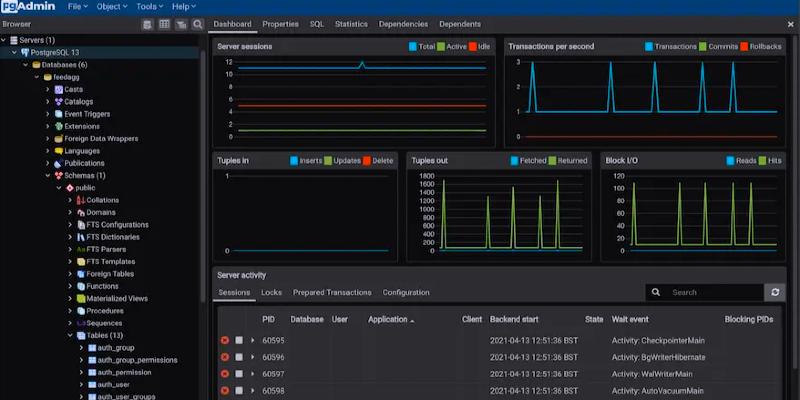The image size is (800, 400).
Task: Collapse the Tables (13) node
Action: pos(70,336)
